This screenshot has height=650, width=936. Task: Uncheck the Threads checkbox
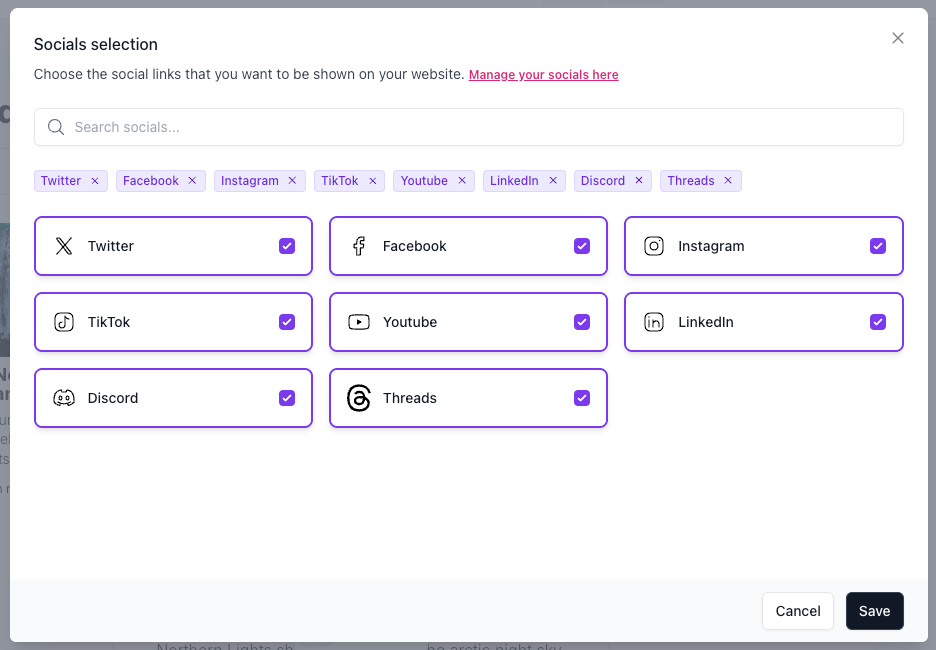[582, 398]
